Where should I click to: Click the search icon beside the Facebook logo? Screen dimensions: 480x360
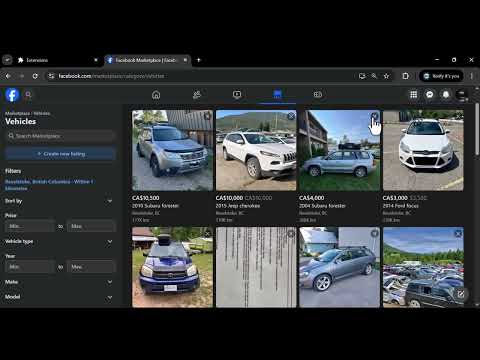pyautogui.click(x=28, y=95)
